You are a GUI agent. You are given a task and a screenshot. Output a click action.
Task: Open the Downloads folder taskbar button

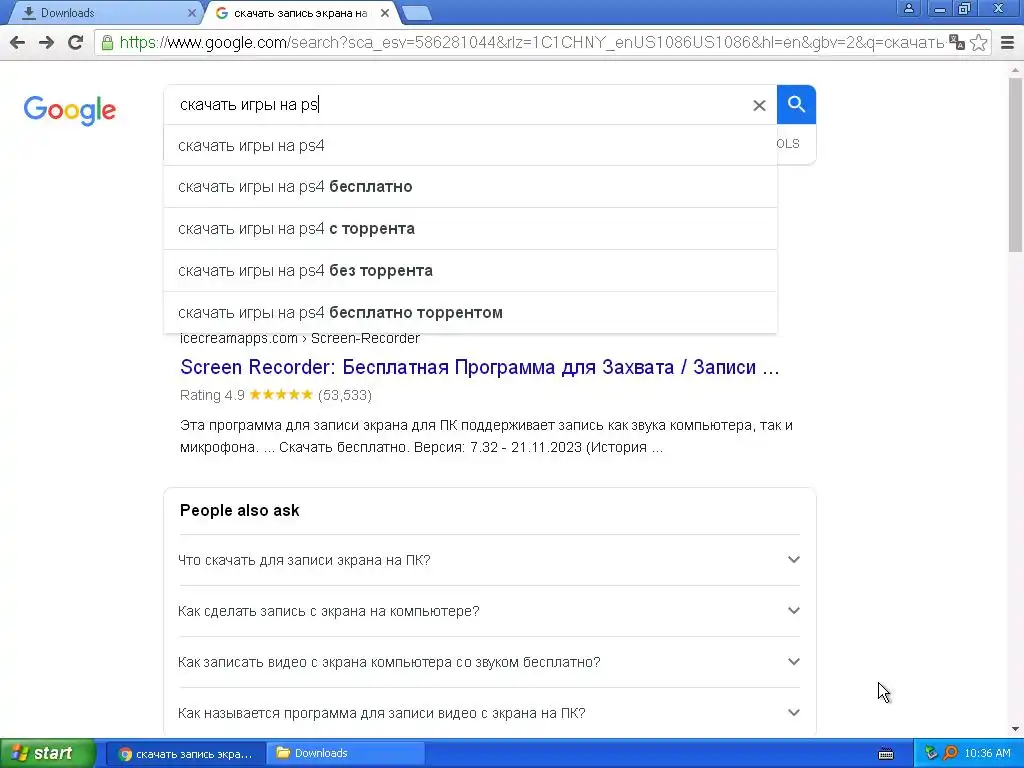click(345, 753)
